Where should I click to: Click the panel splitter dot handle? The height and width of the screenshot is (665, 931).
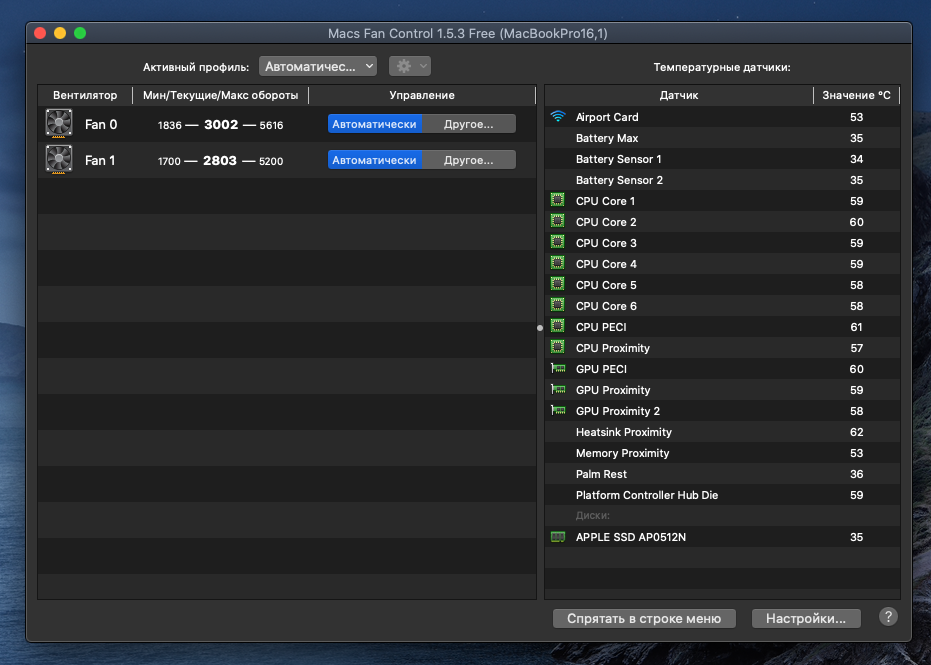tap(540, 328)
